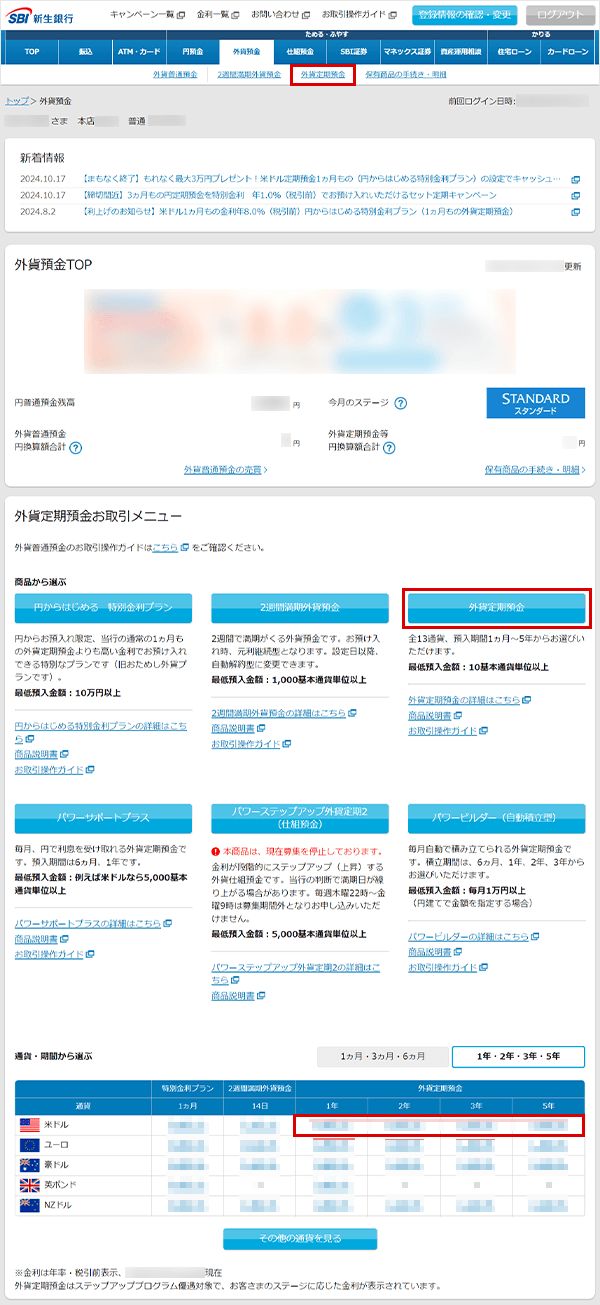
Task: Go to the TOP navigation tab
Action: [32, 50]
